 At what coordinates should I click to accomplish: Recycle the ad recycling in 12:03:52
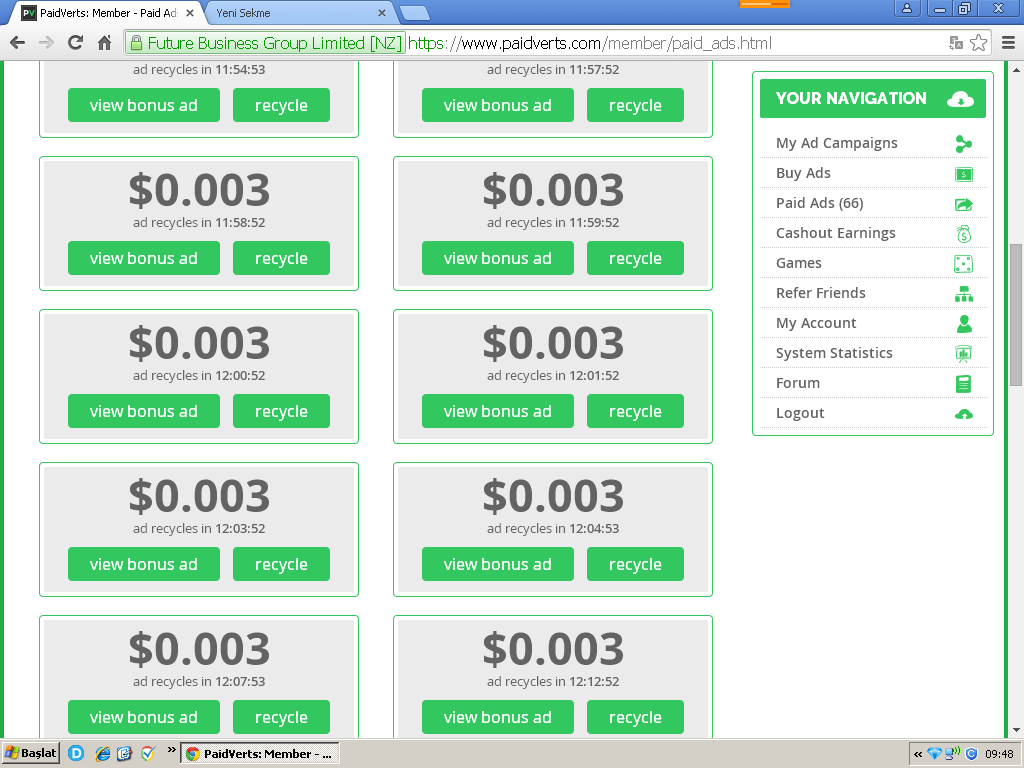pyautogui.click(x=281, y=564)
